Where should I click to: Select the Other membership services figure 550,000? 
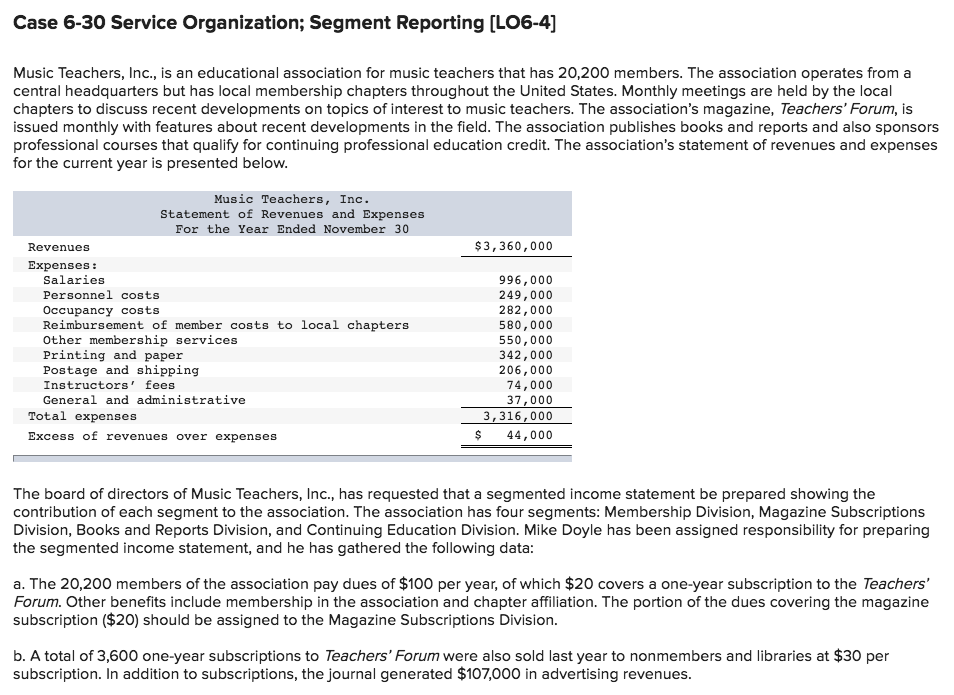click(527, 340)
